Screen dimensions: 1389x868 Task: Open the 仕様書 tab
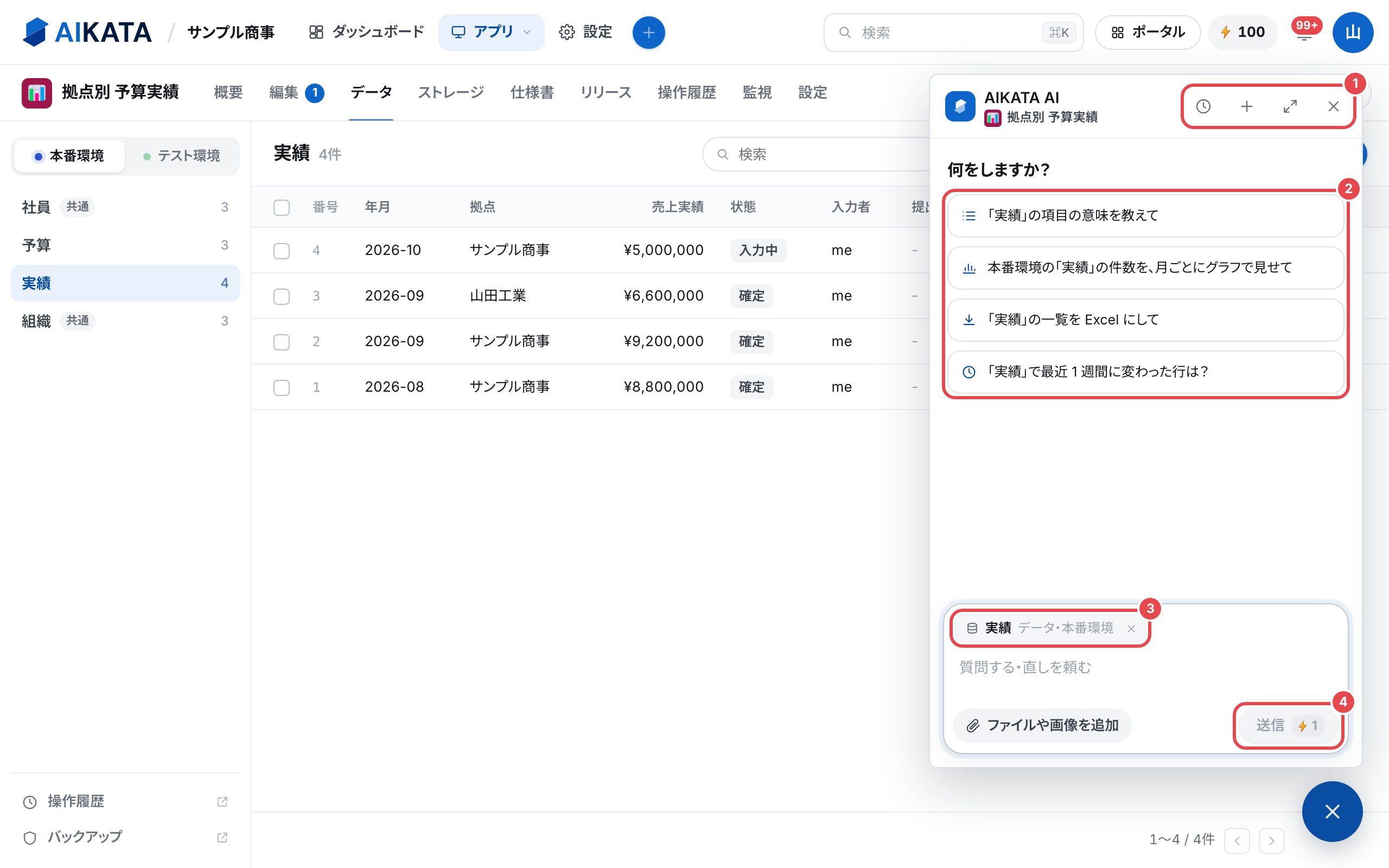[532, 92]
